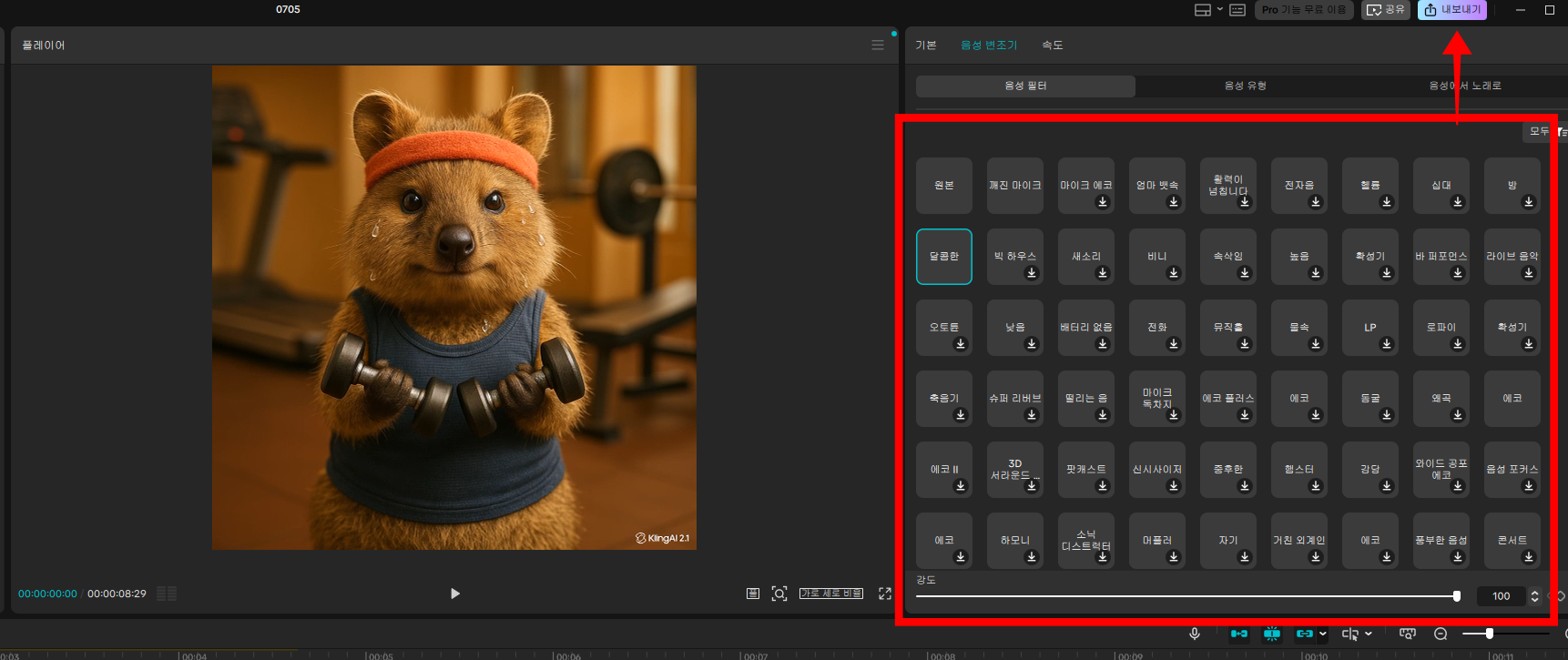Click the 공유 share button
This screenshot has height=660, width=1568.
coord(1386,10)
